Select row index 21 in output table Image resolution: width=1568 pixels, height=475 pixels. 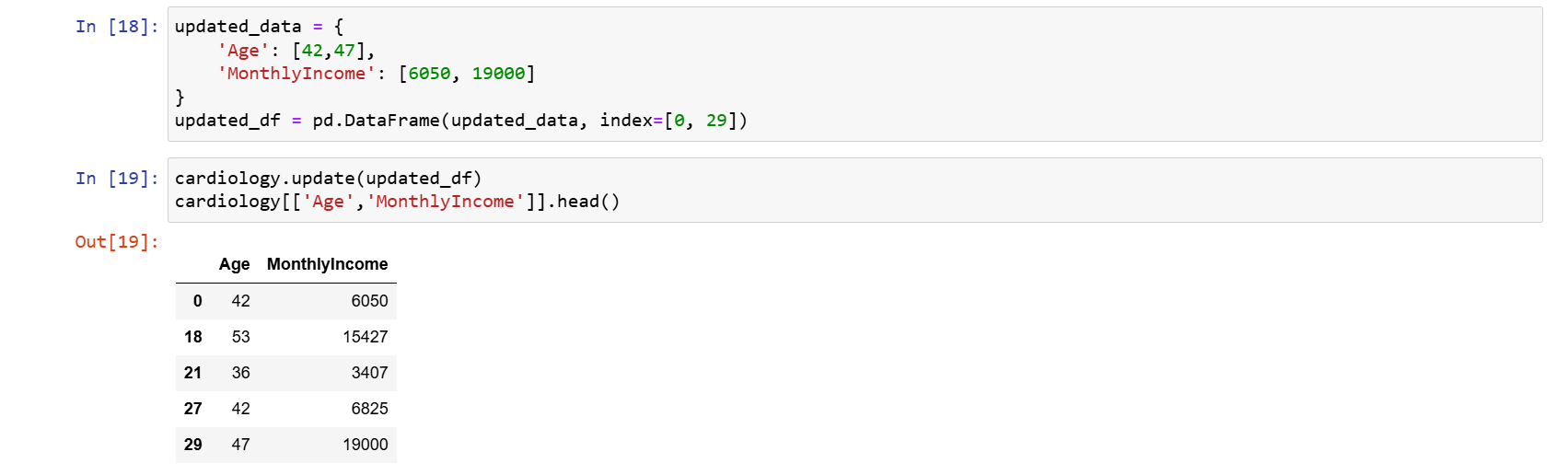point(193,373)
